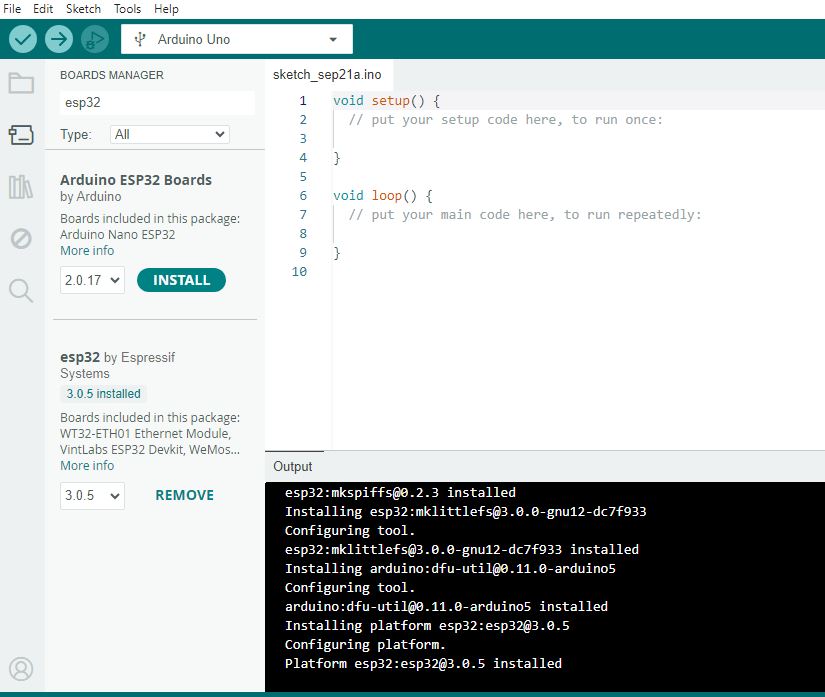Install Arduino ESP32 Boards package
The image size is (825, 697).
[x=182, y=280]
